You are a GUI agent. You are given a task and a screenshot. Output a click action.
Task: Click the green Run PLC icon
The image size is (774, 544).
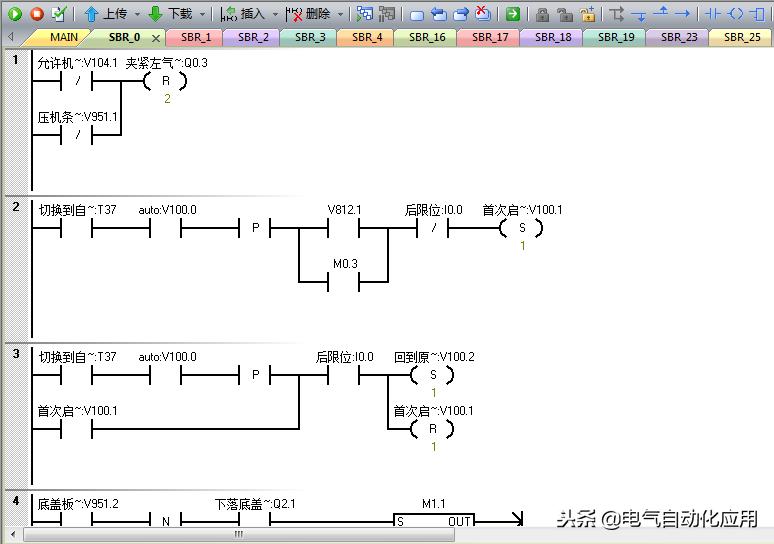[x=15, y=14]
